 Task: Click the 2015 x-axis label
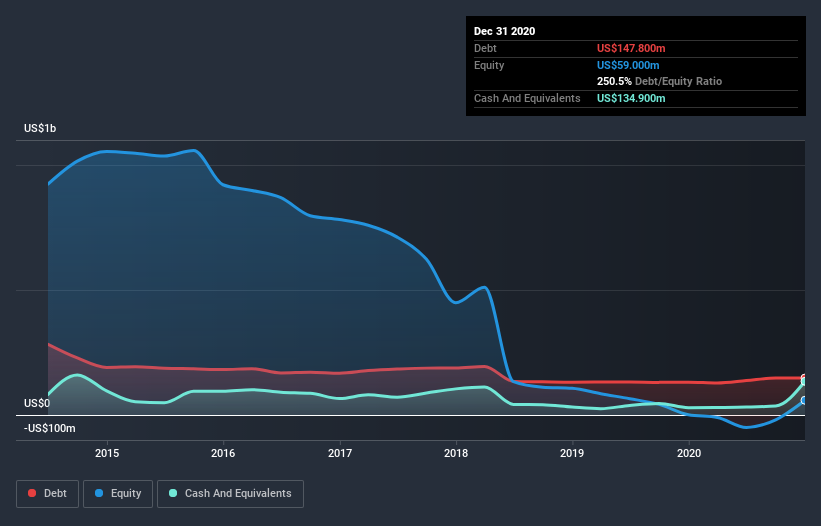107,453
